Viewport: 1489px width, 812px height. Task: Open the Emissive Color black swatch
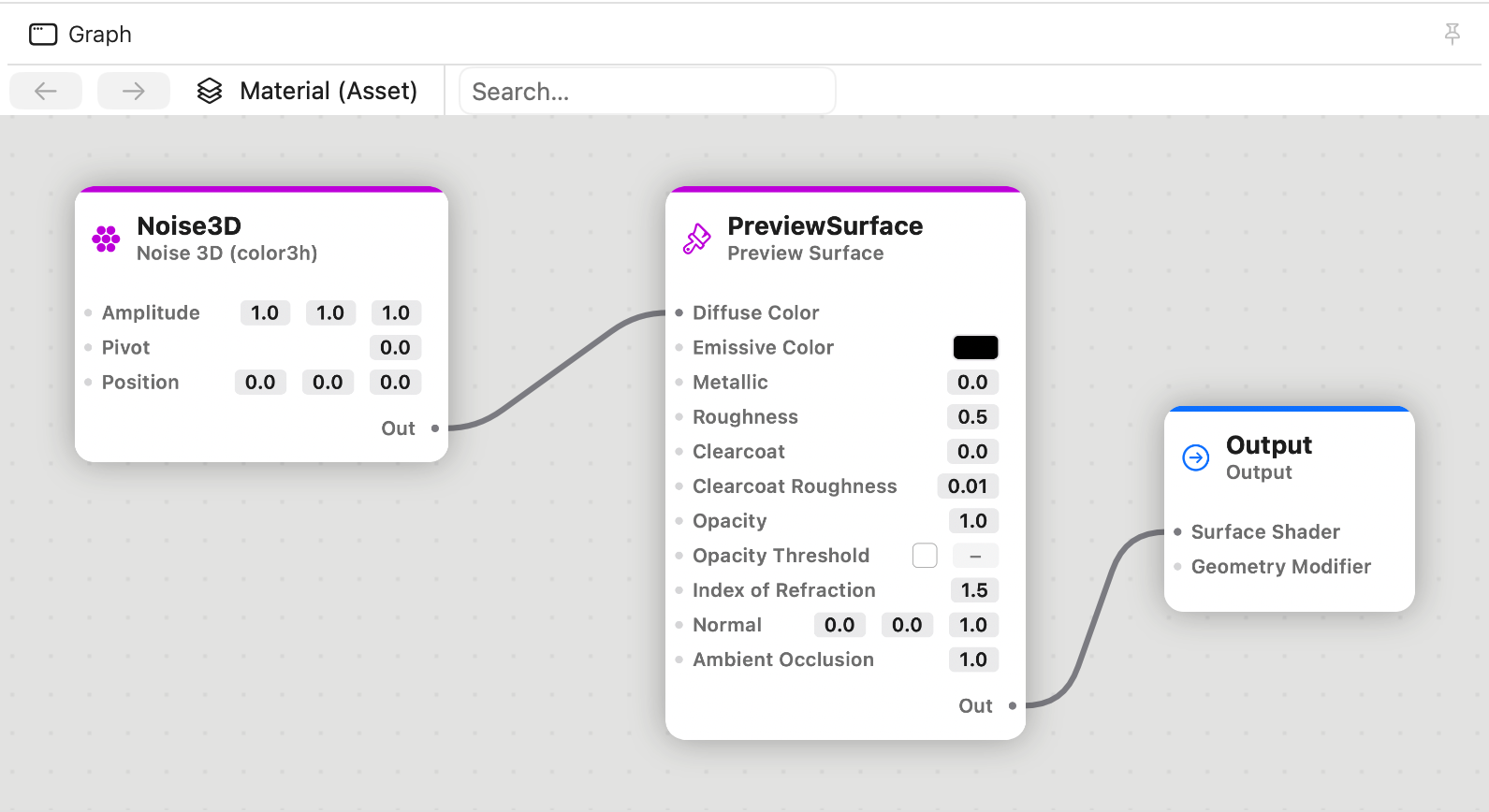975,347
